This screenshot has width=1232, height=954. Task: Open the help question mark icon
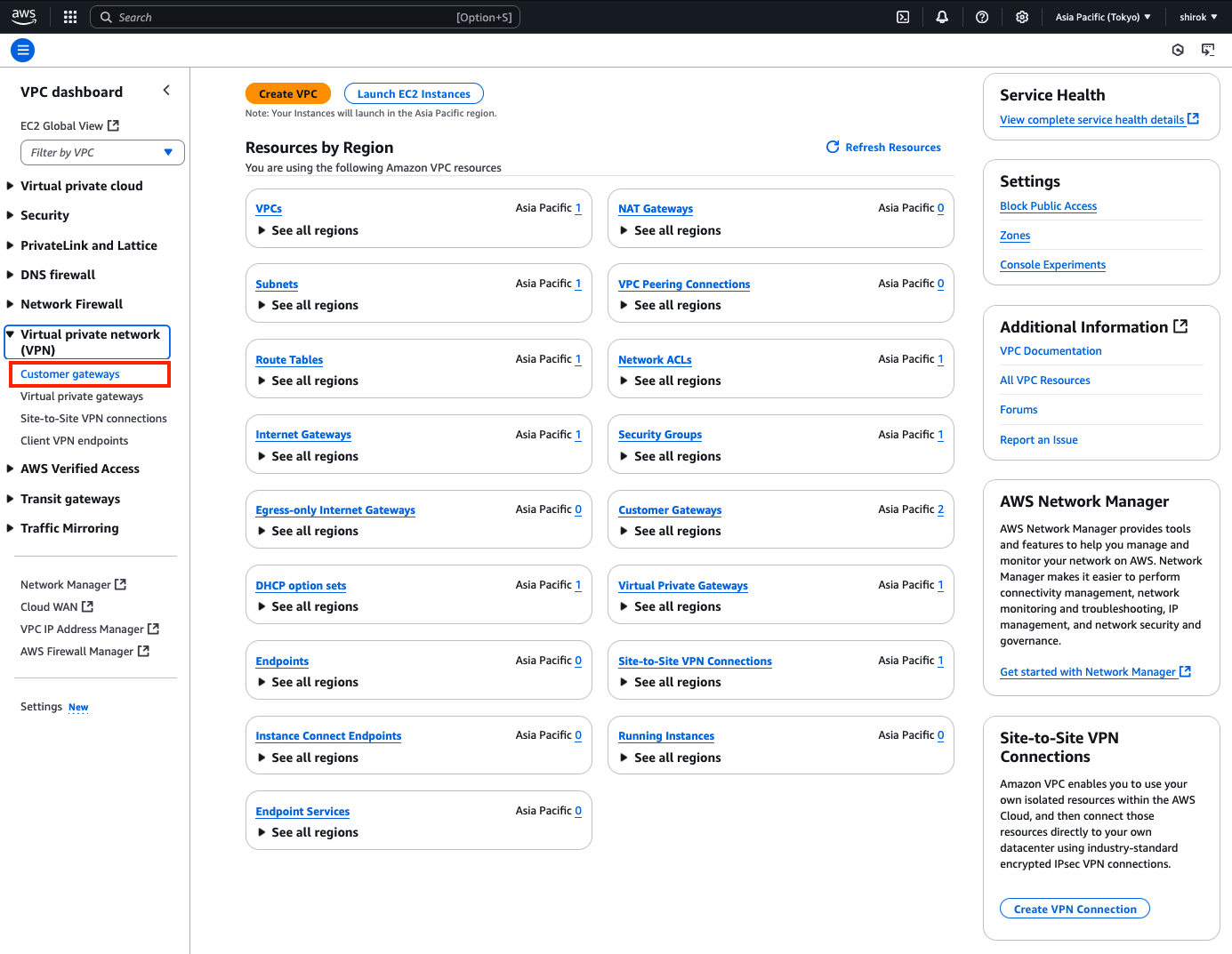pos(982,17)
